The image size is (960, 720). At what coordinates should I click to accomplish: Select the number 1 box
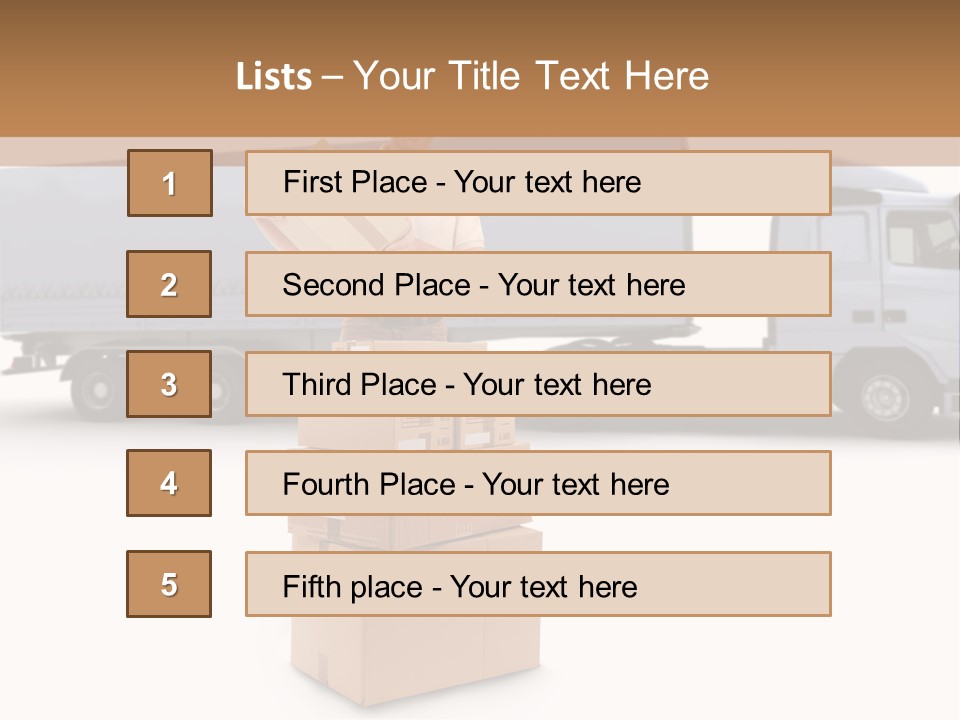[170, 183]
